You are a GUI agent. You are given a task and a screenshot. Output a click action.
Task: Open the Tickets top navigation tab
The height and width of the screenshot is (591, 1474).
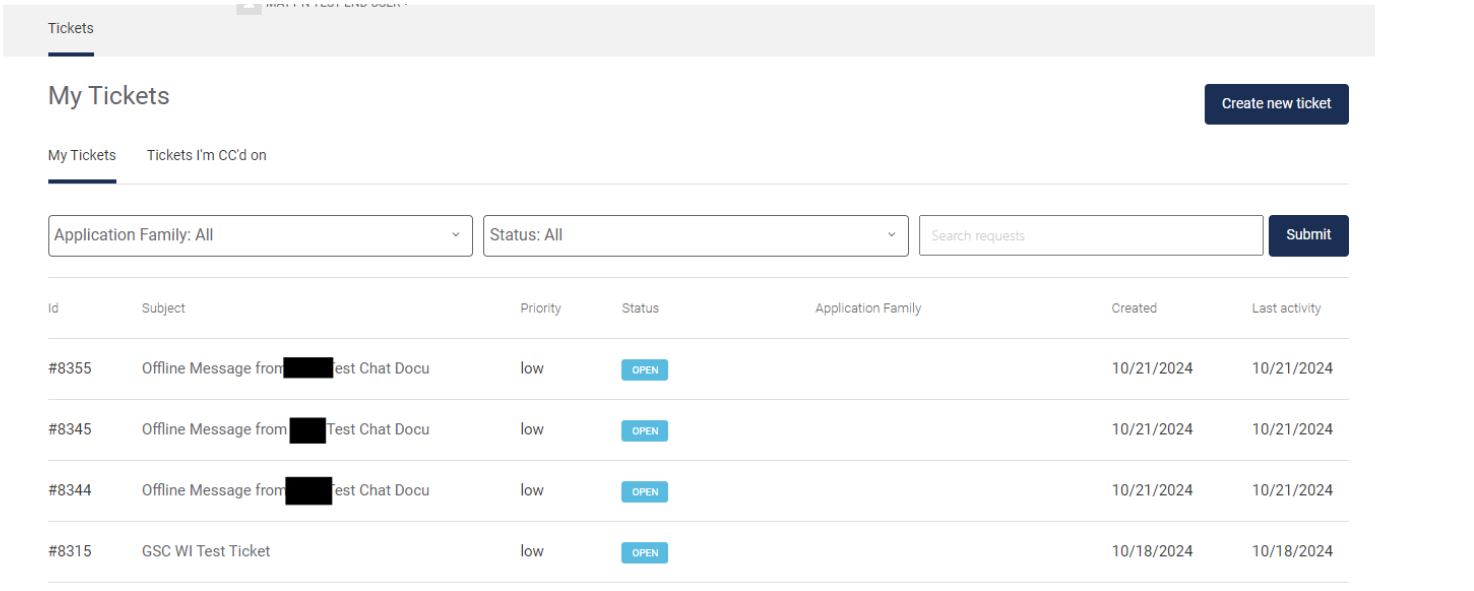(71, 28)
